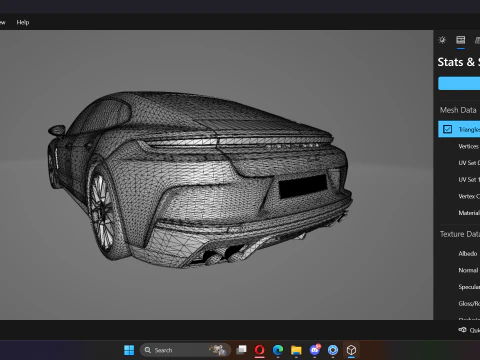Select the Vertex Colors mesh option
The height and width of the screenshot is (360, 480).
click(469, 196)
